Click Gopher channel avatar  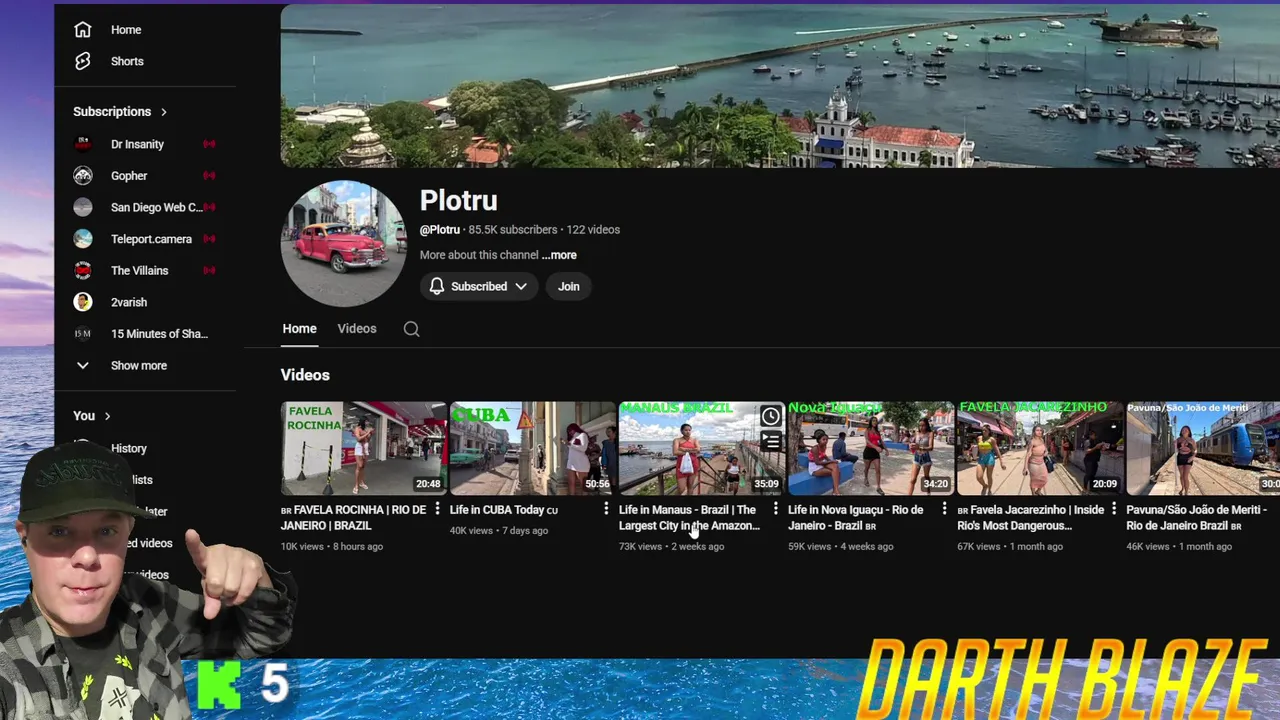pyautogui.click(x=83, y=176)
